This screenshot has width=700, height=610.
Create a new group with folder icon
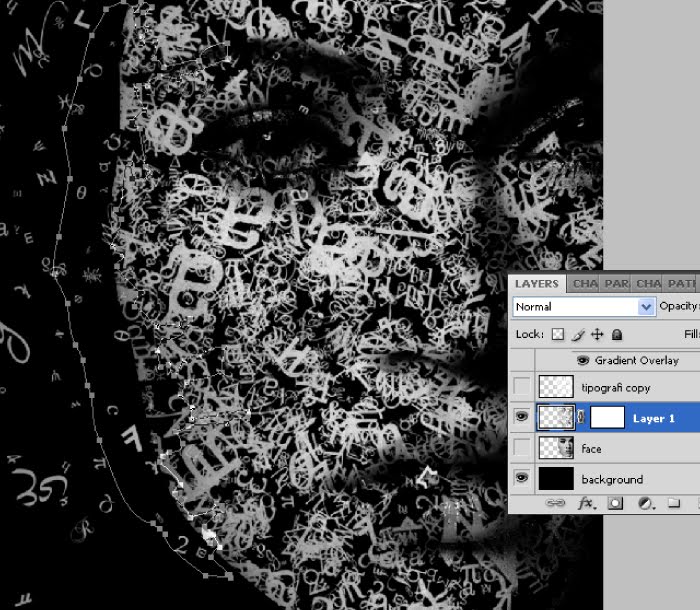click(x=674, y=503)
